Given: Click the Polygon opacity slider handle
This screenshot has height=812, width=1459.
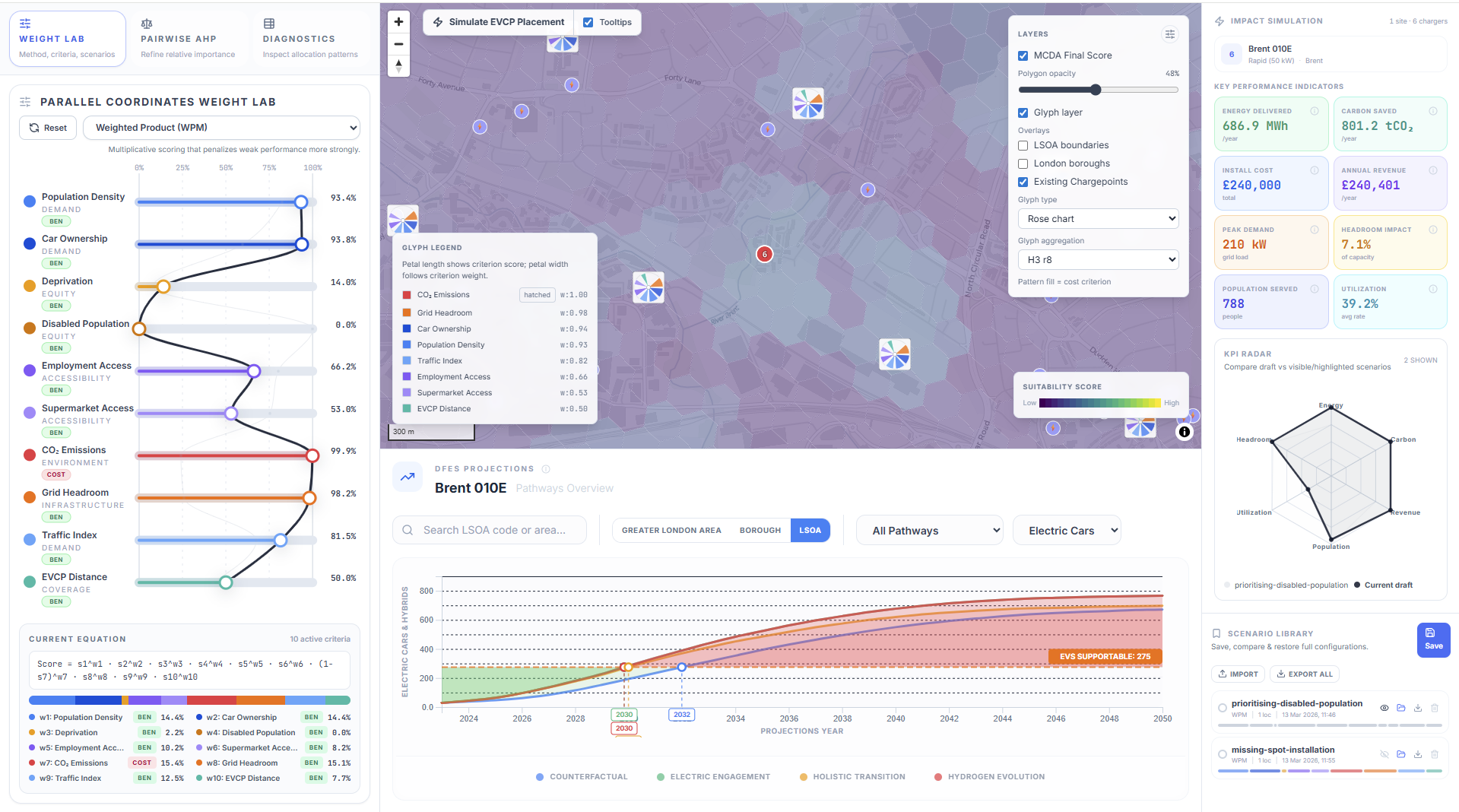Looking at the screenshot, I should click(x=1096, y=90).
